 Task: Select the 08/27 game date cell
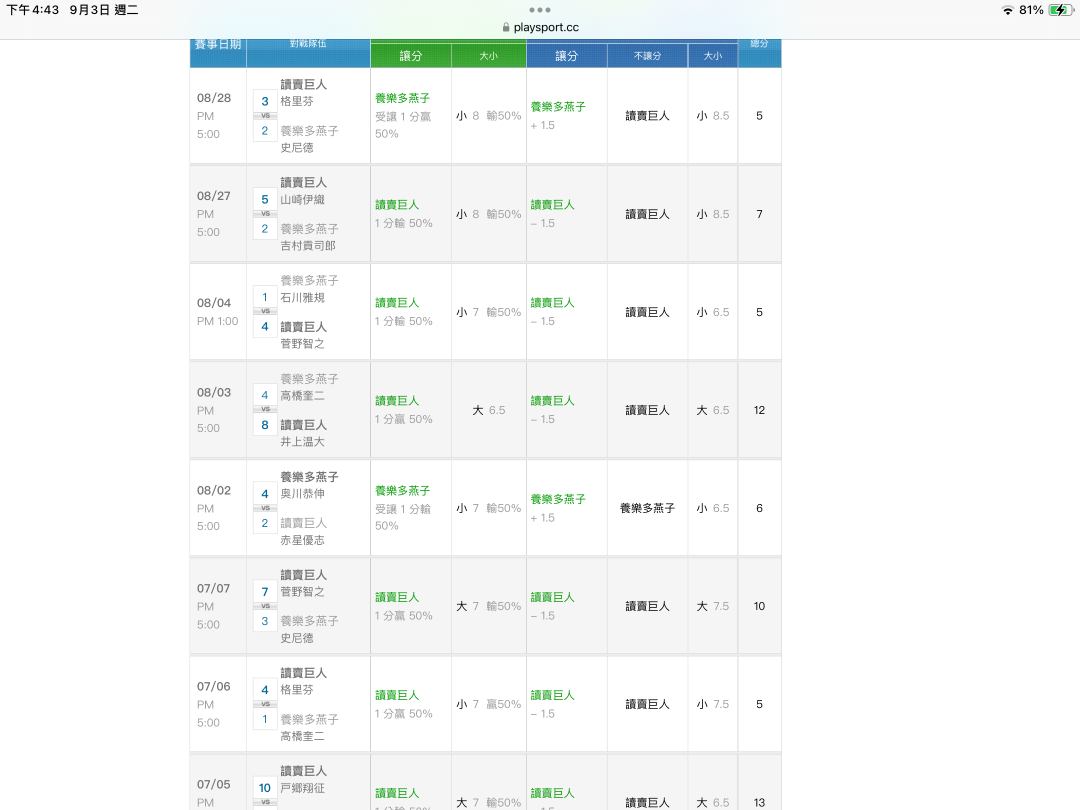coord(218,214)
